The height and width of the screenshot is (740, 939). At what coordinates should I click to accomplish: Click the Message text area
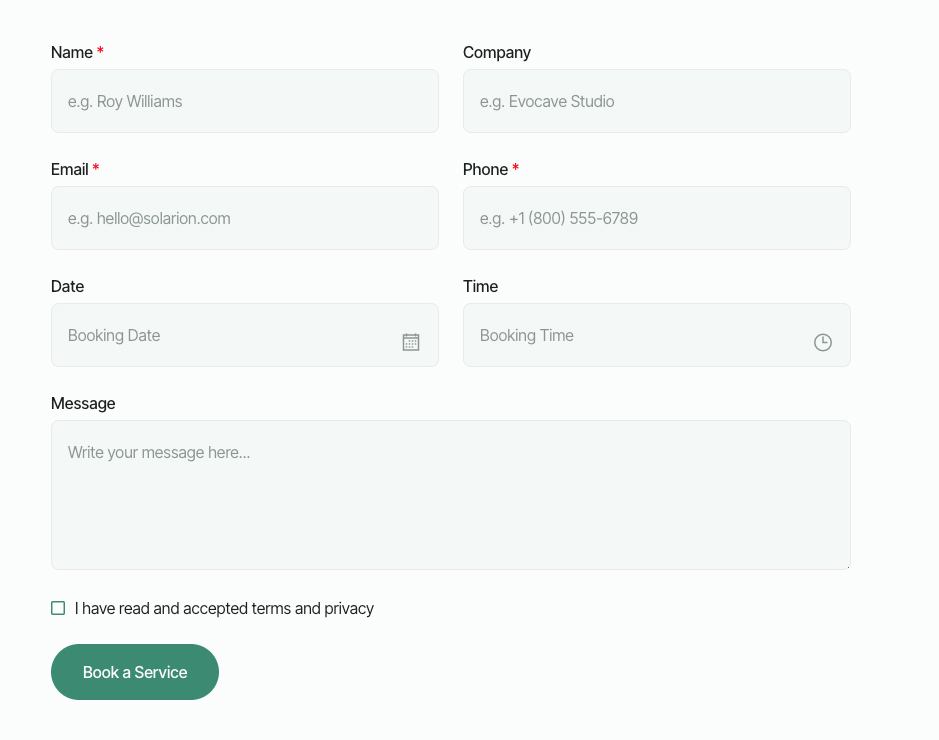click(450, 495)
